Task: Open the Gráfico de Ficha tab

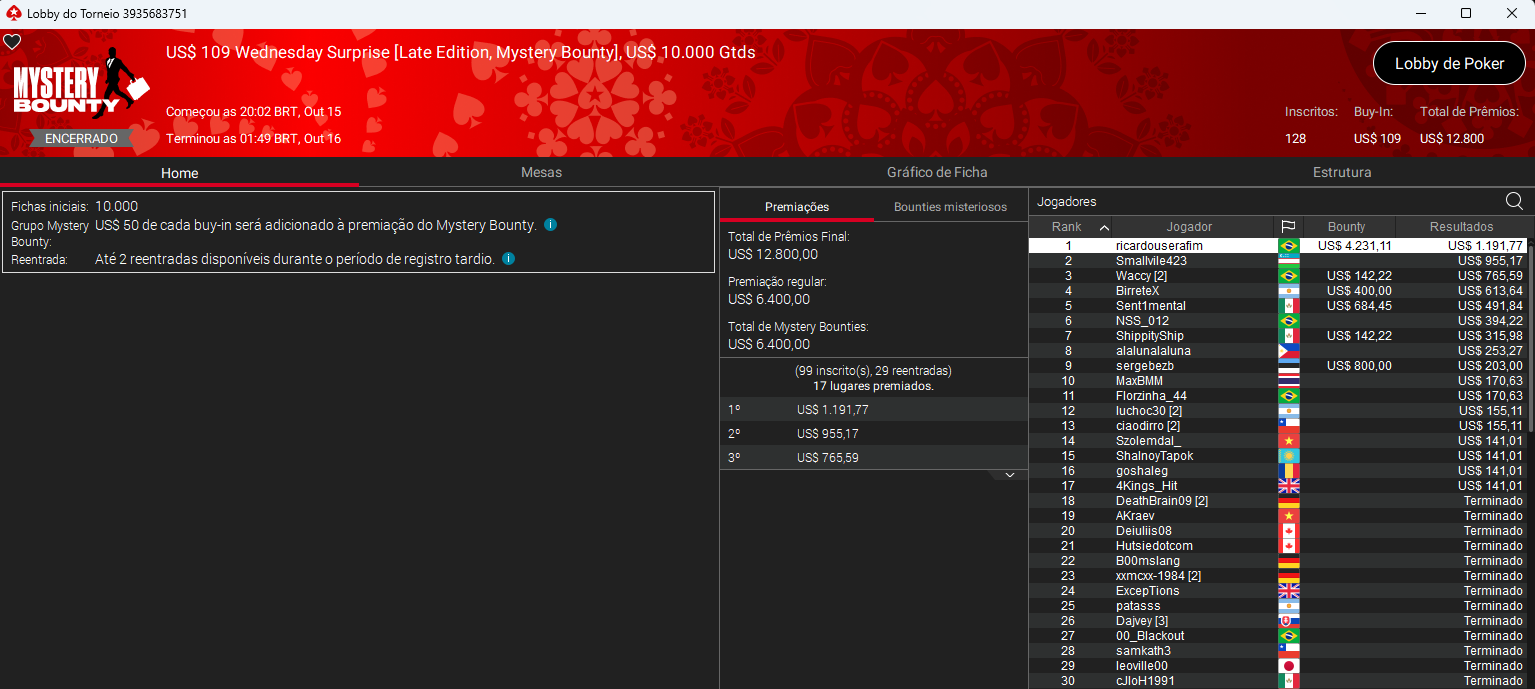Action: click(x=937, y=172)
